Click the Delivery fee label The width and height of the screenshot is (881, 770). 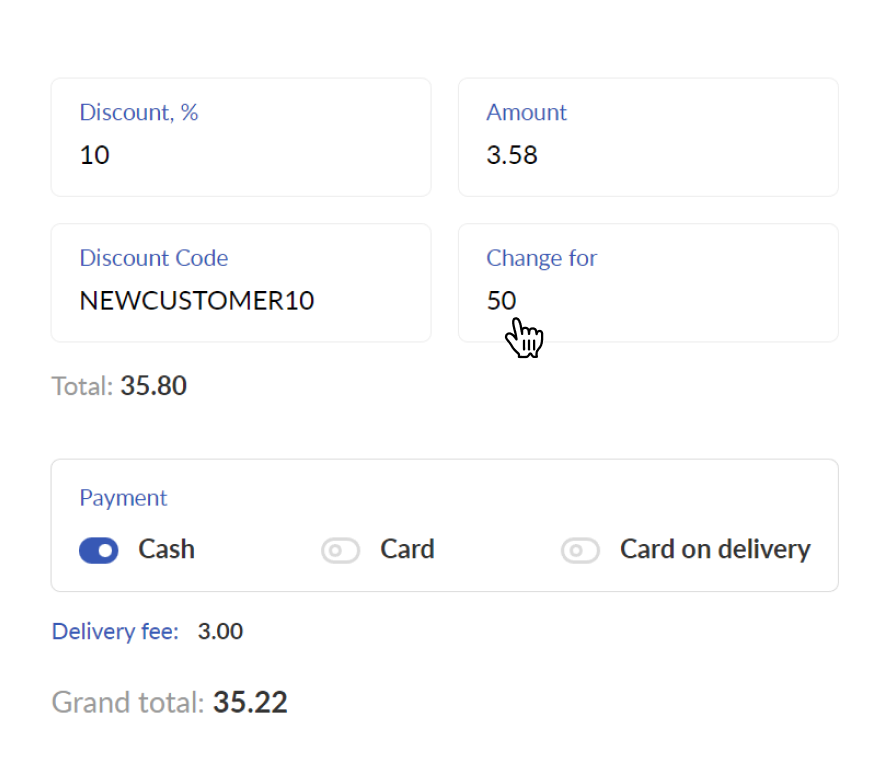pyautogui.click(x=115, y=631)
